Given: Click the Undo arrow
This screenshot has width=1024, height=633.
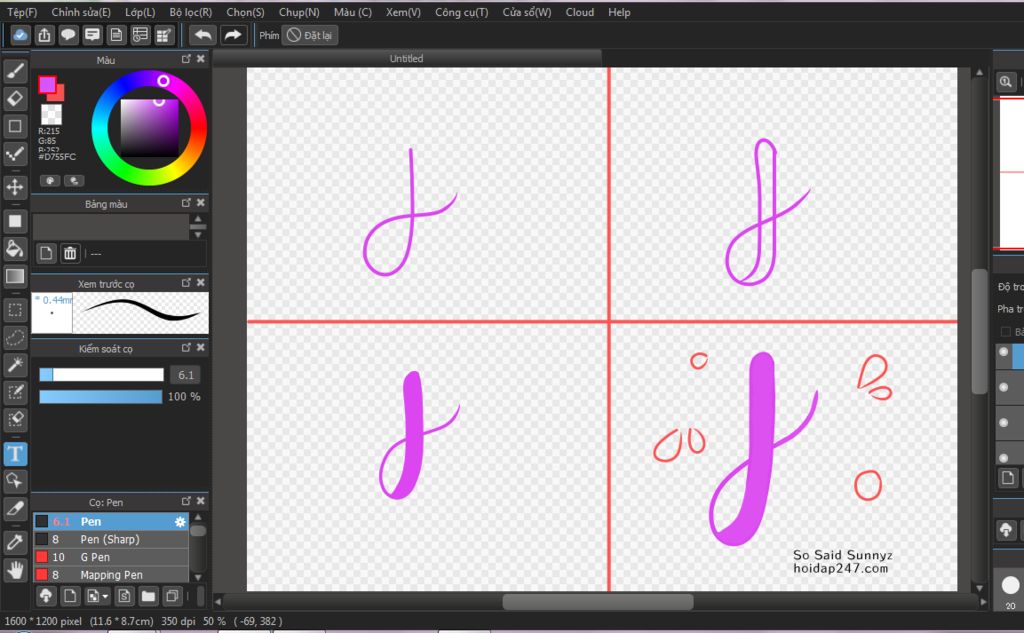Looking at the screenshot, I should point(202,35).
